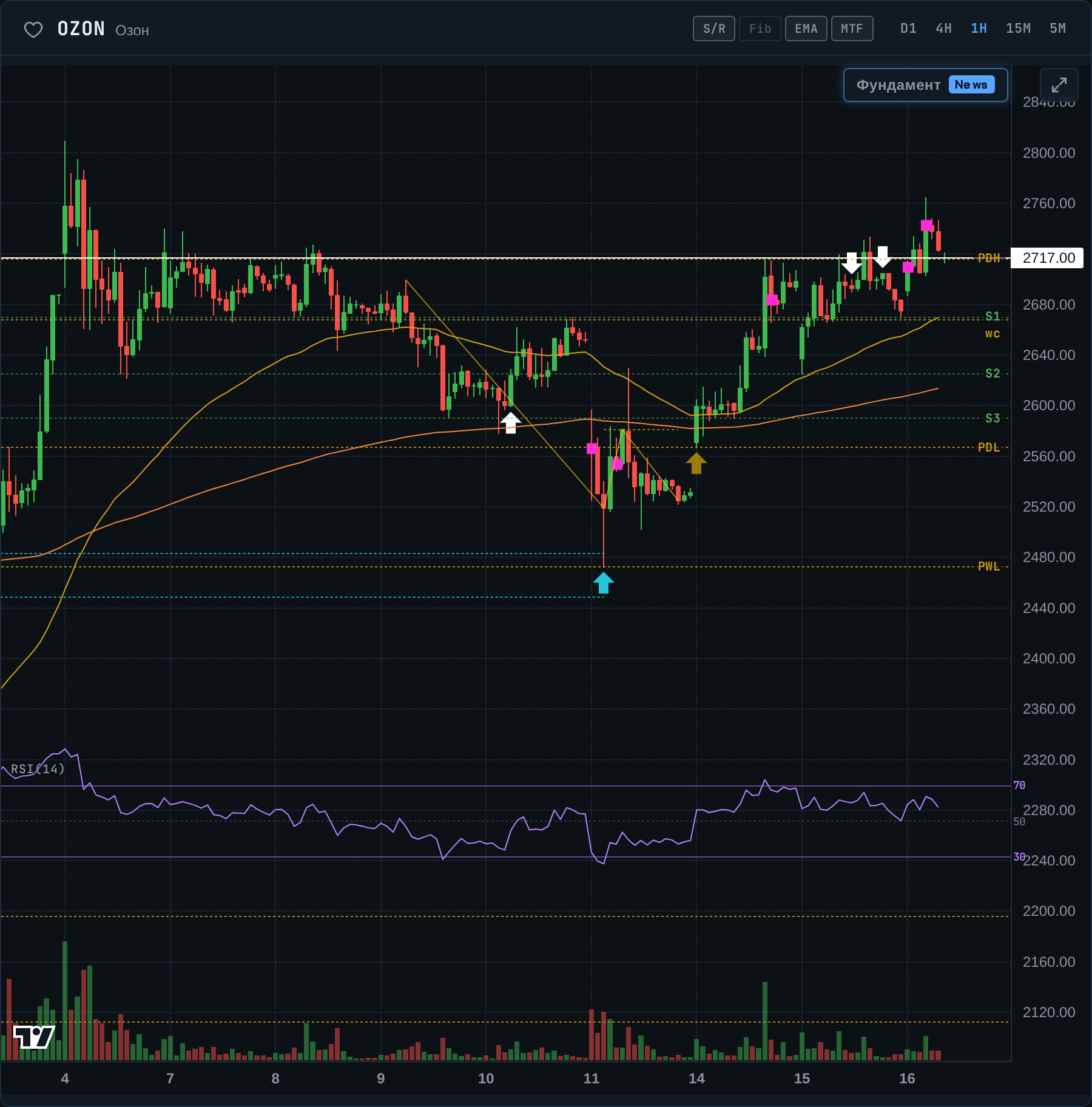Screen dimensions: 1092x1107
Task: Select the brown up-arrow signal near date 14
Action: pyautogui.click(x=696, y=463)
